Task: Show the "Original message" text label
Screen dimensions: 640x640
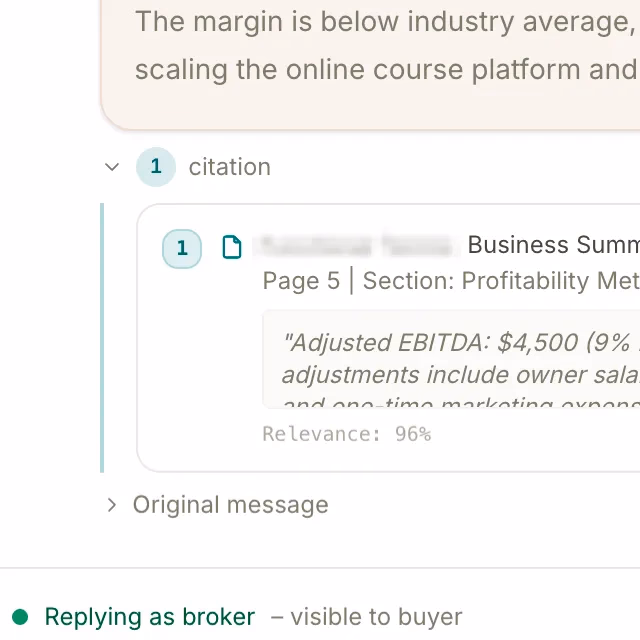Action: pyautogui.click(x=230, y=505)
